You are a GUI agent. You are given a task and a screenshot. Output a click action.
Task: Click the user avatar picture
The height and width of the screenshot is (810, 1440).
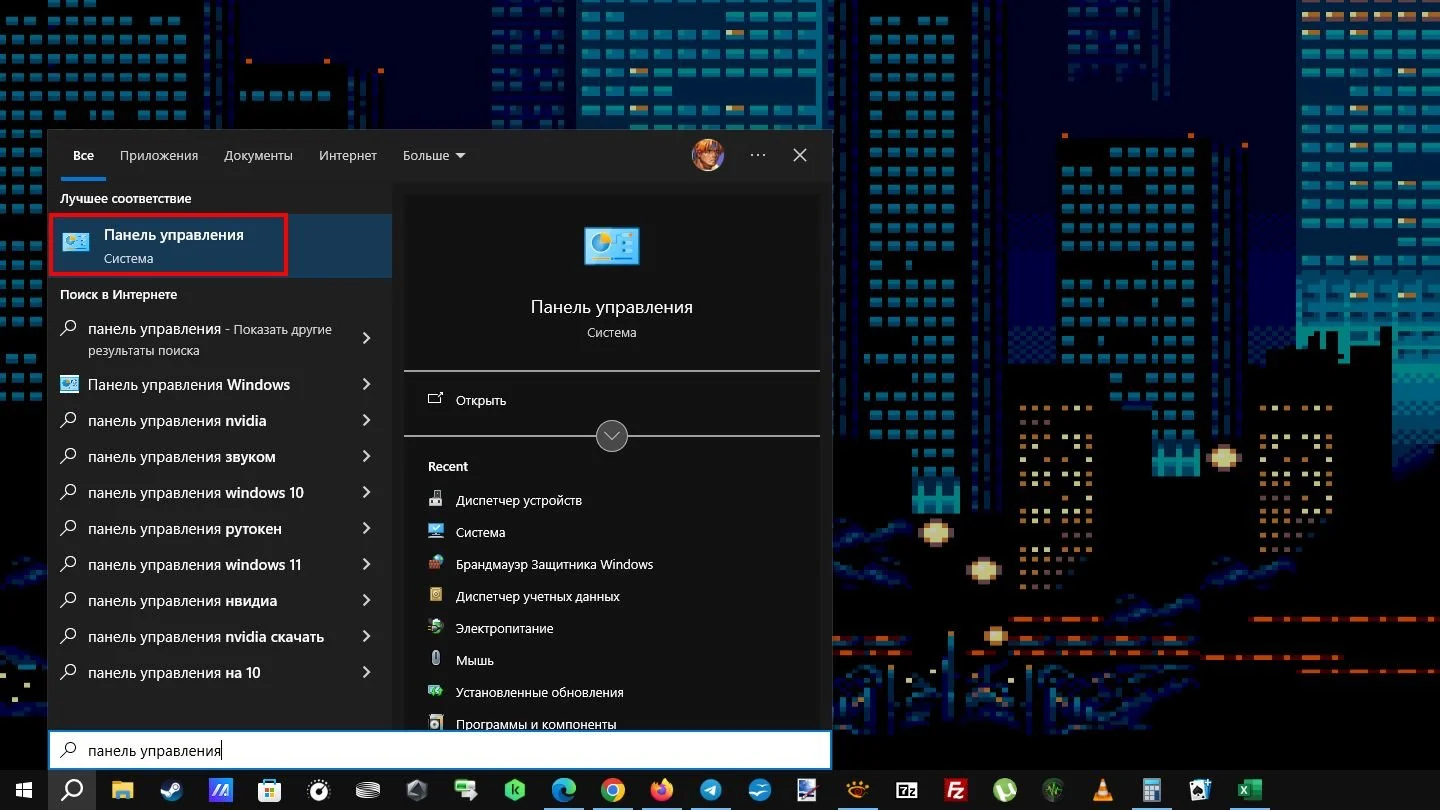coord(708,155)
